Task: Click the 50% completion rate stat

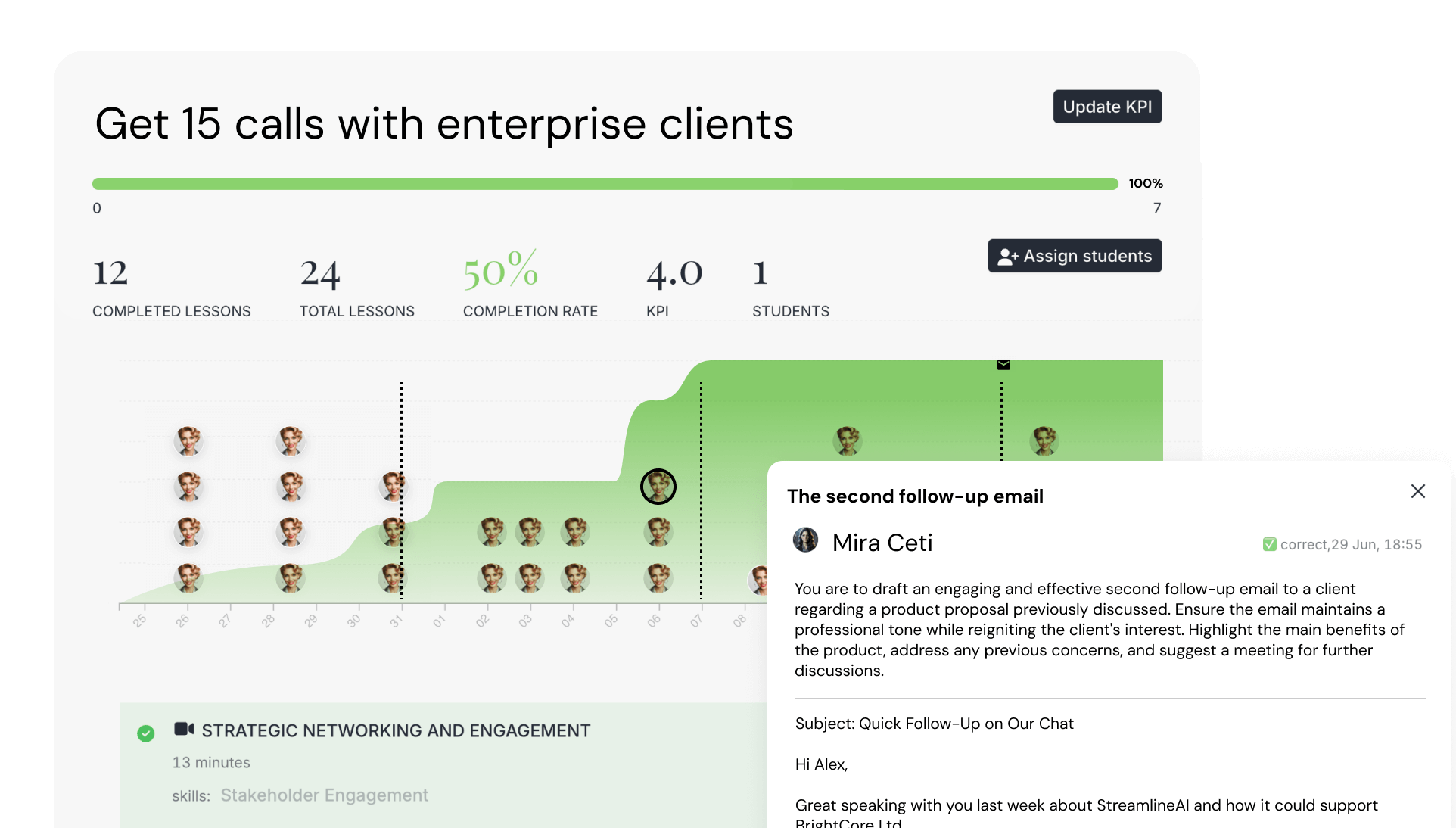Action: [x=501, y=272]
